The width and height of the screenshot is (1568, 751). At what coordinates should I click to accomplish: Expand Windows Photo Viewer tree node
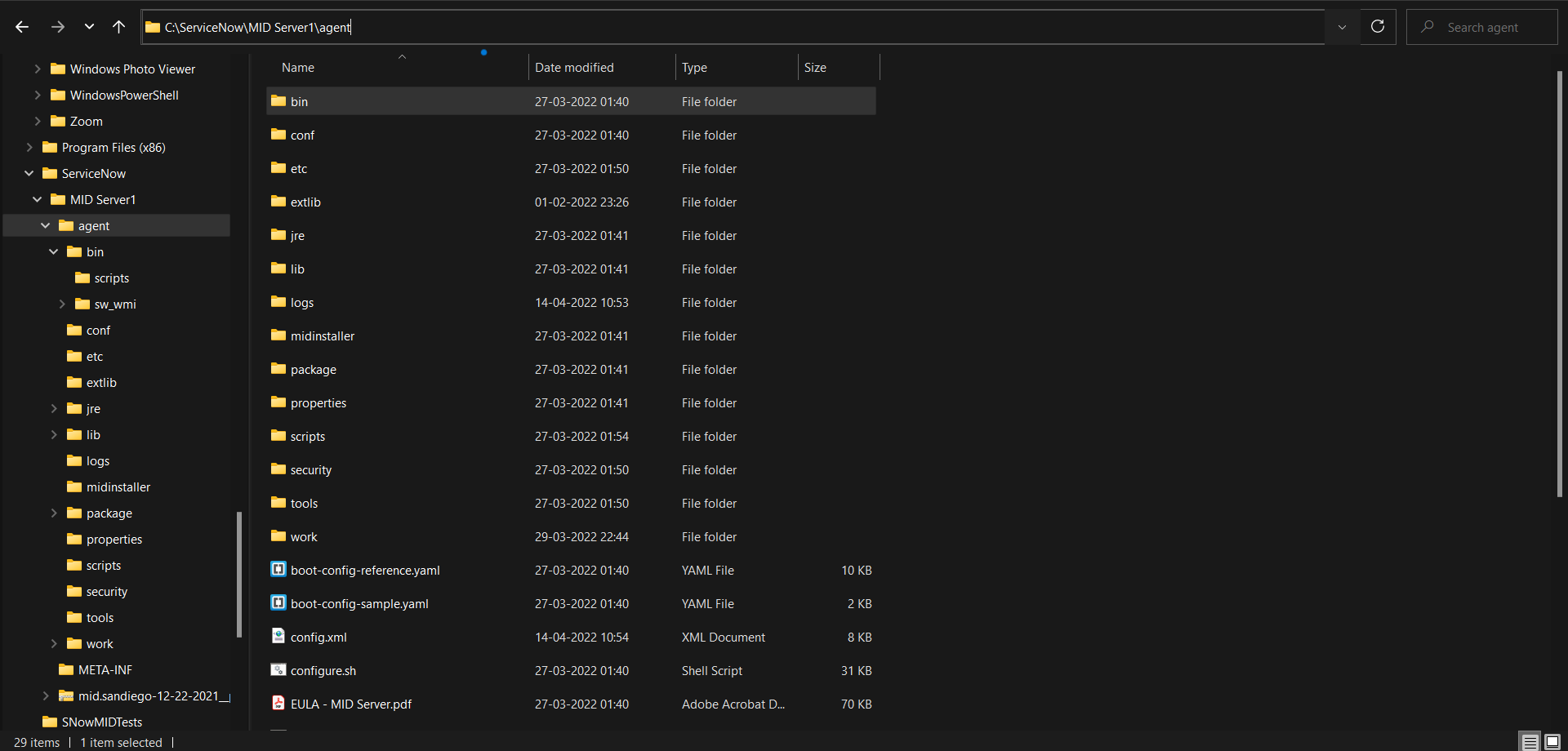[x=38, y=69]
